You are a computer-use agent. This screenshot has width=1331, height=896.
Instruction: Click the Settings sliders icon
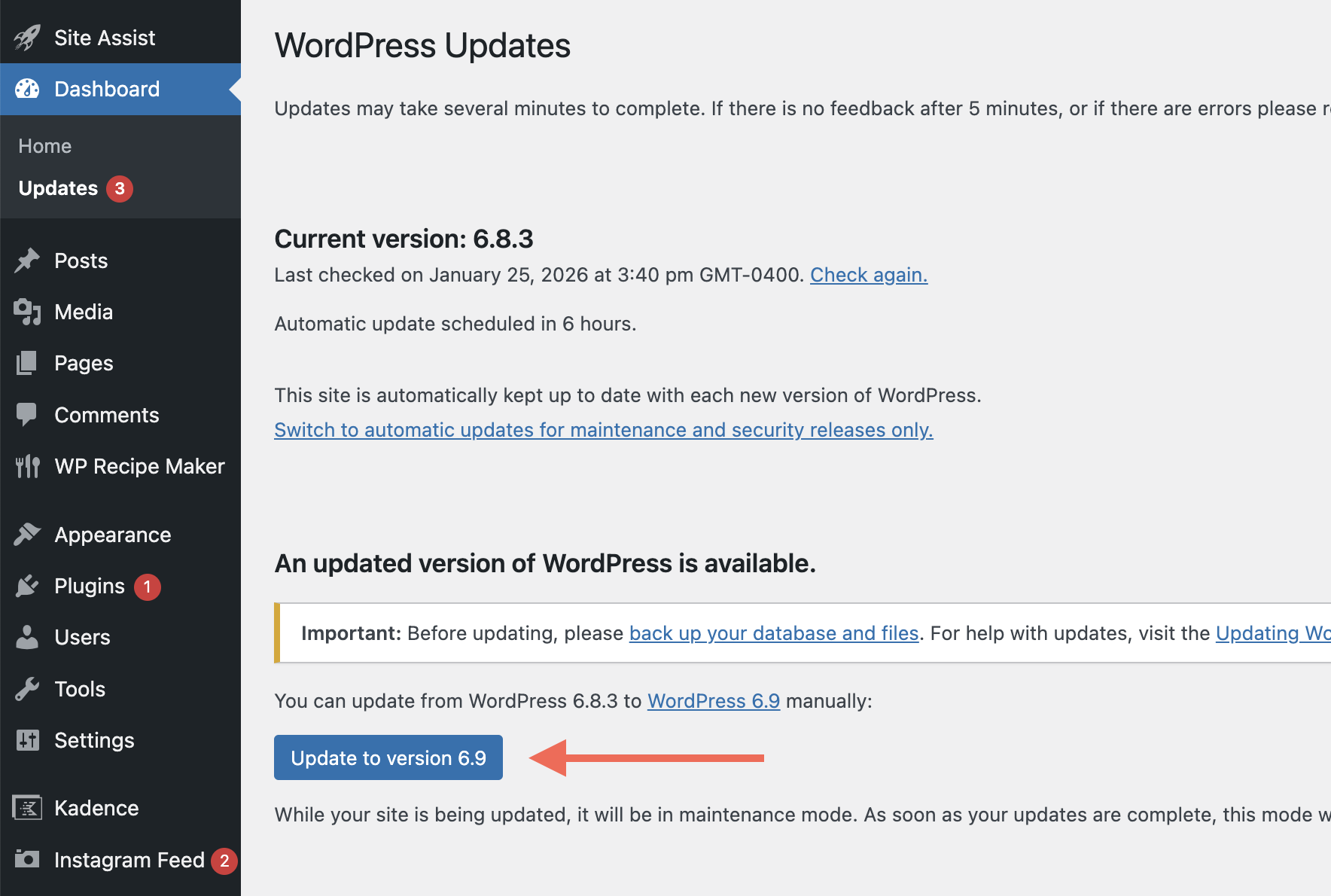click(x=27, y=740)
